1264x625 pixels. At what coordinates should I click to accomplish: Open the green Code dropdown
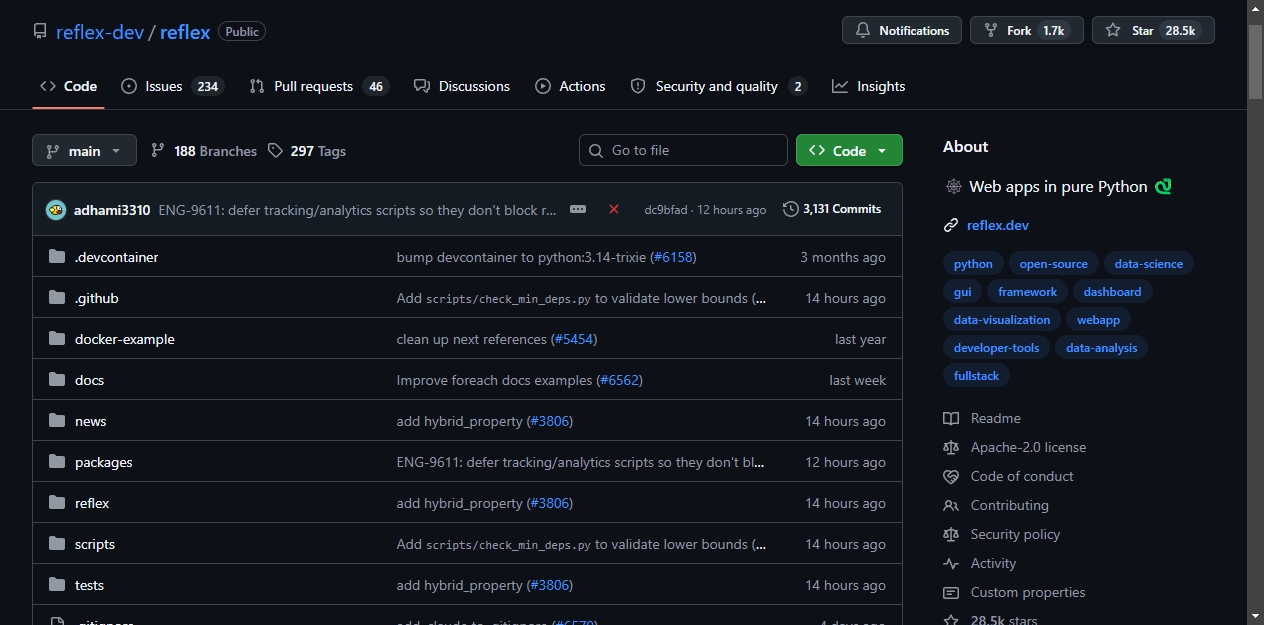click(849, 150)
